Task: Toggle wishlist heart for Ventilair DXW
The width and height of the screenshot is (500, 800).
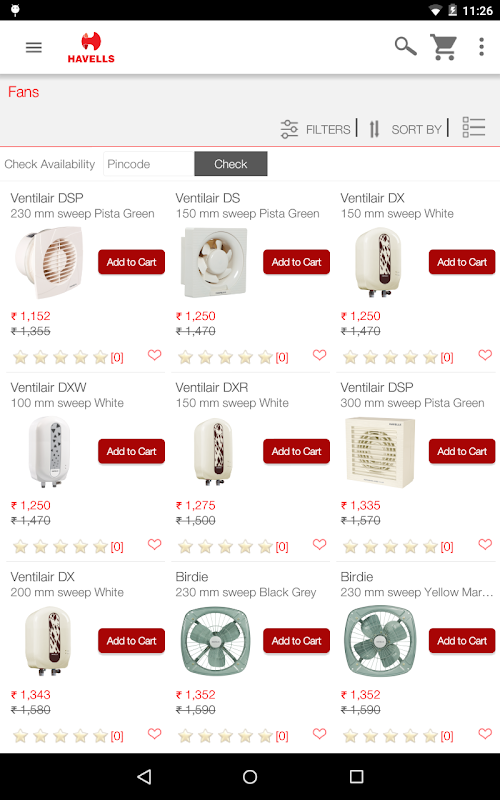Action: [x=155, y=544]
